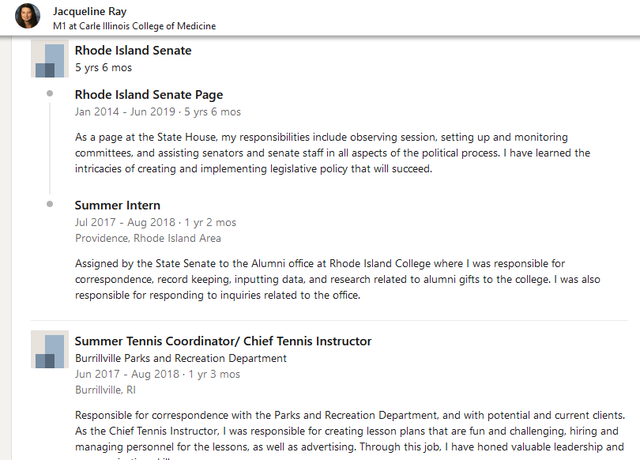Select the M1 at Carle Illinois College headline

tap(134, 26)
